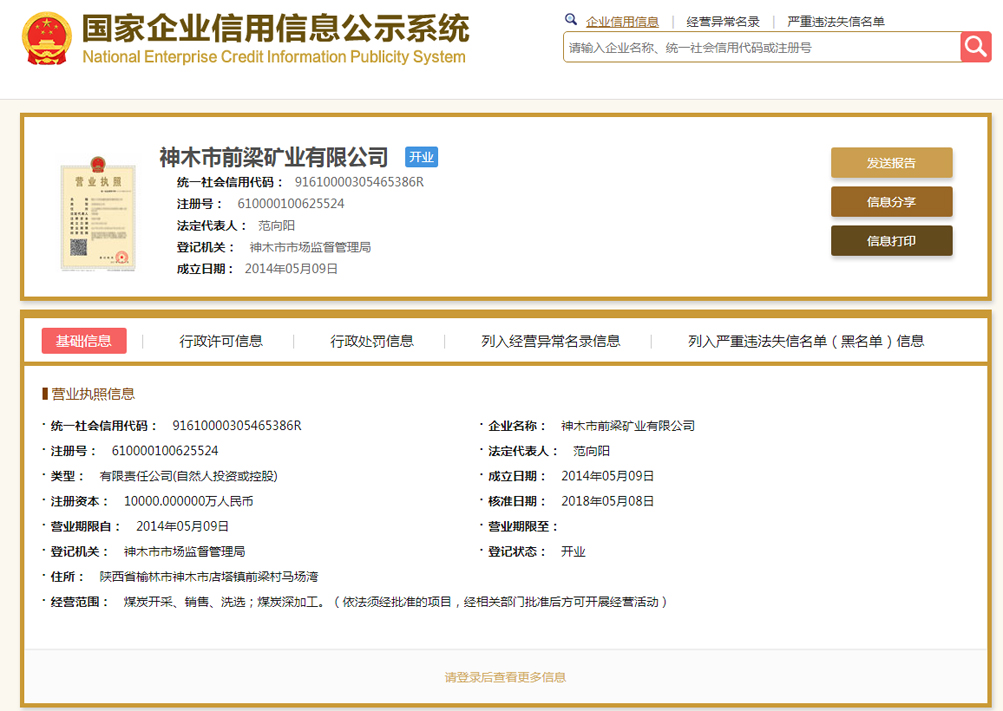The height and width of the screenshot is (711, 1003).
Task: Focus the enterprise name search input field
Action: click(760, 47)
